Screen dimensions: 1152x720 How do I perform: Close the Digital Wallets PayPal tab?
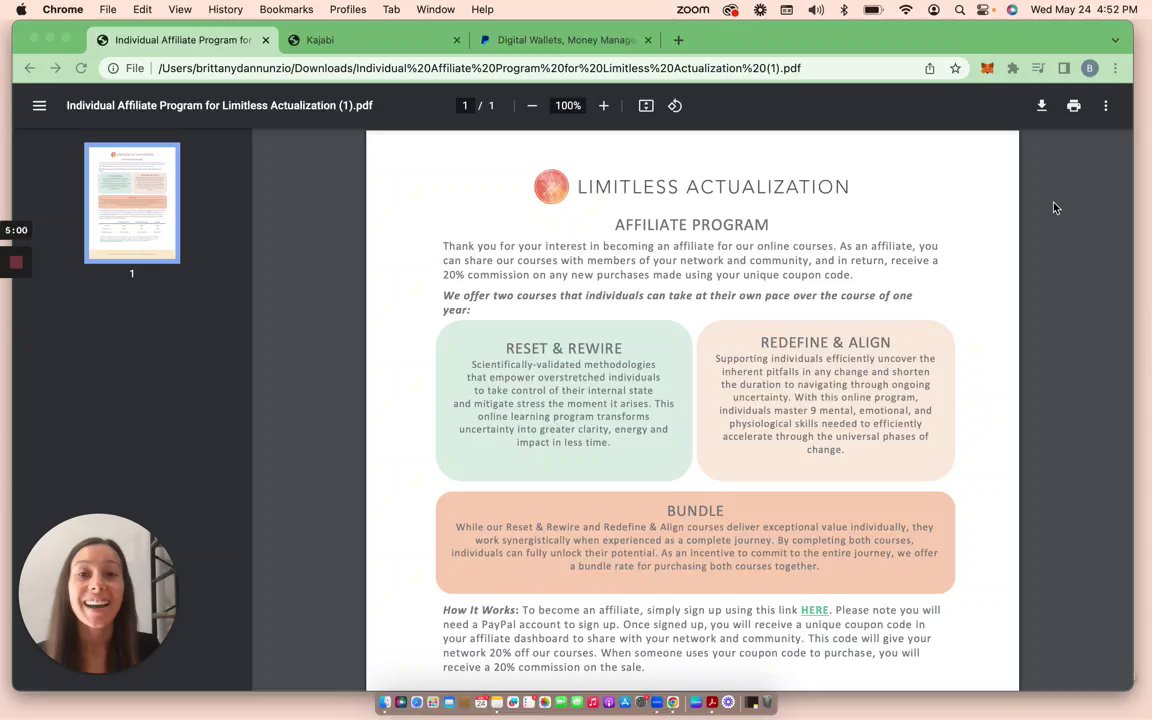tap(648, 40)
